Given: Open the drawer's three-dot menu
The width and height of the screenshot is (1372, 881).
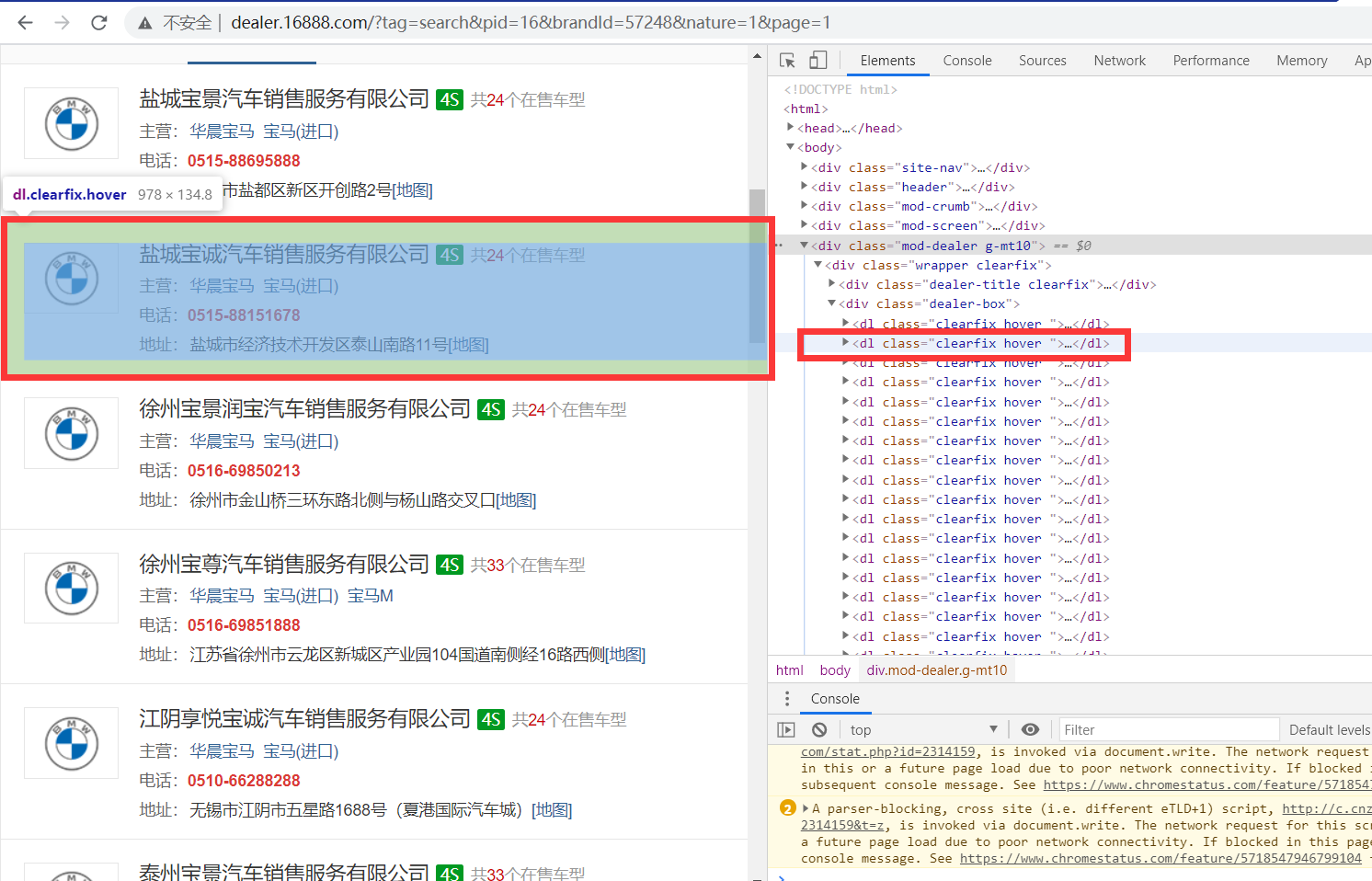Looking at the screenshot, I should click(x=786, y=700).
